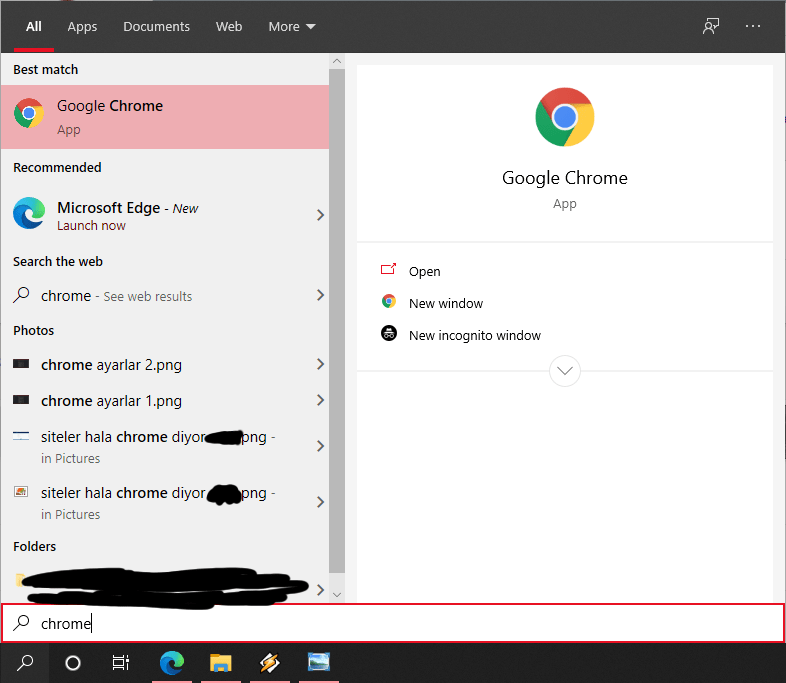Expand arrow for first siteler hala chrome result
The image size is (786, 683).
pyautogui.click(x=320, y=446)
